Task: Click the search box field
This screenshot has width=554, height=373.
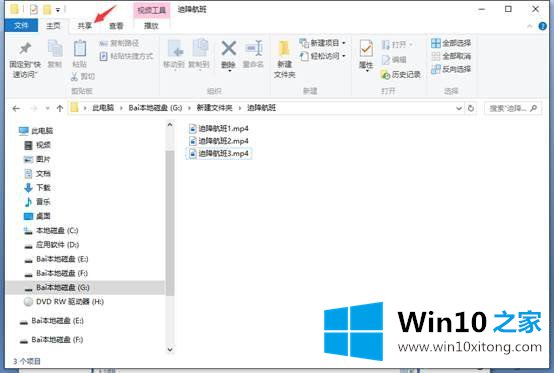Action: 512,108
